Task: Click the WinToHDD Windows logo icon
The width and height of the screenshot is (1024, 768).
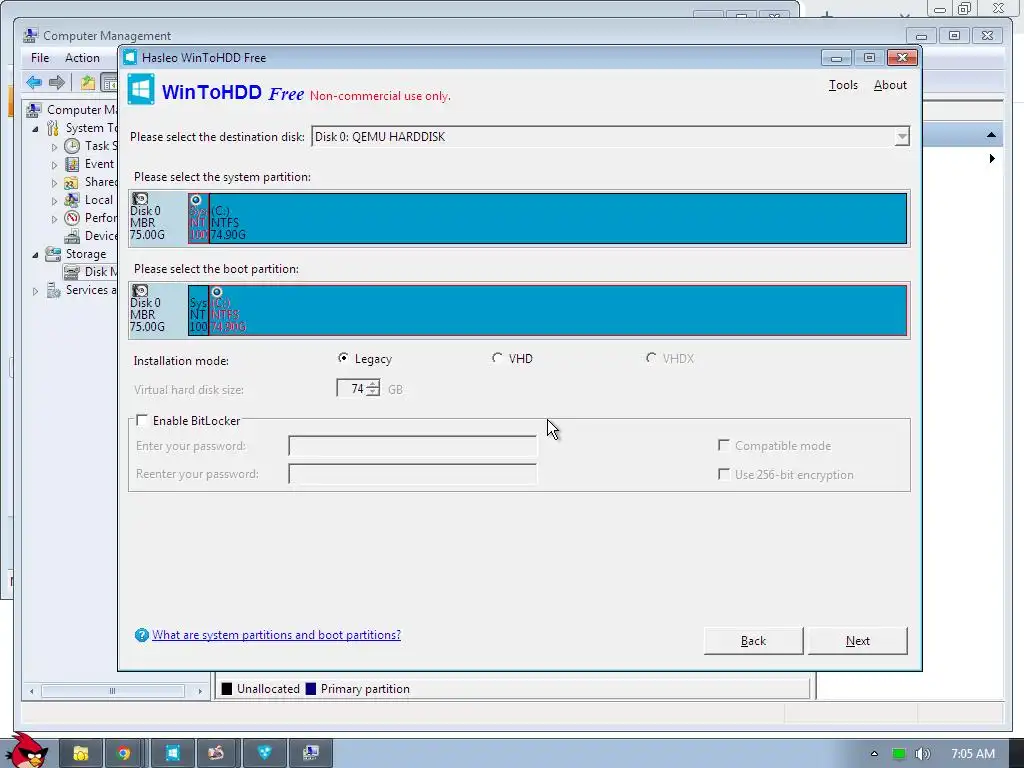Action: pyautogui.click(x=140, y=89)
